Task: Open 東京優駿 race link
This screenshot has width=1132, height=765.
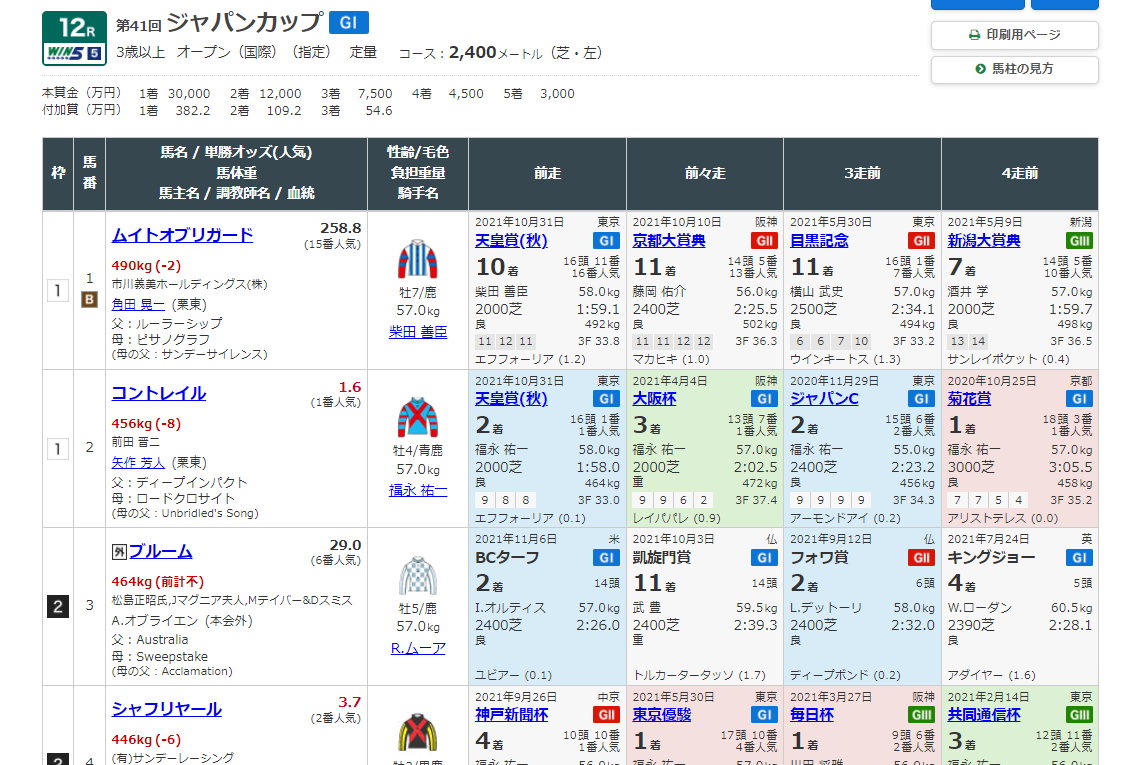Action: coord(662,715)
